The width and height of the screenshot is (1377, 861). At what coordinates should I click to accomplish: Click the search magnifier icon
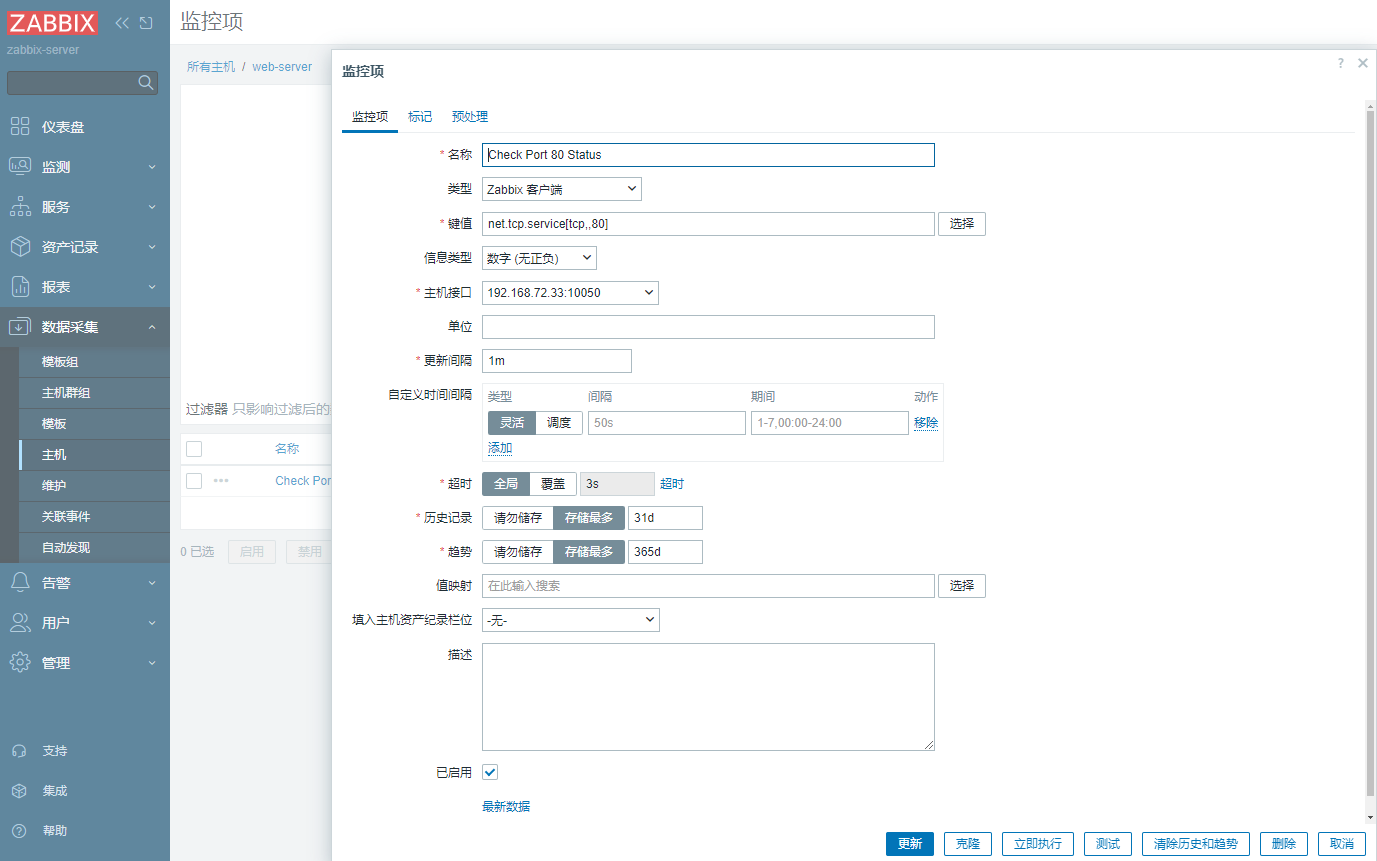[146, 82]
